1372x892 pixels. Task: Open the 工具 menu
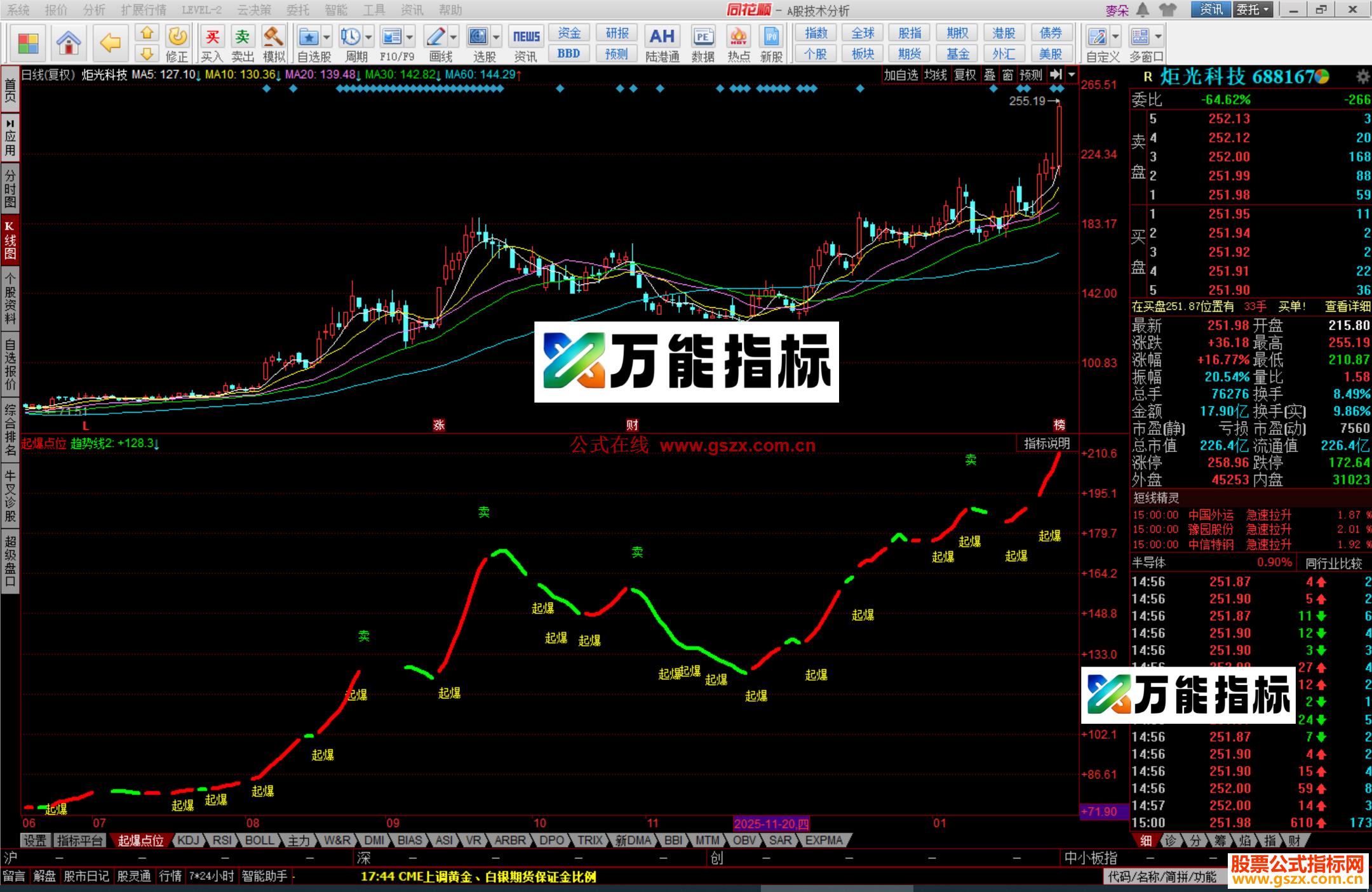[372, 10]
